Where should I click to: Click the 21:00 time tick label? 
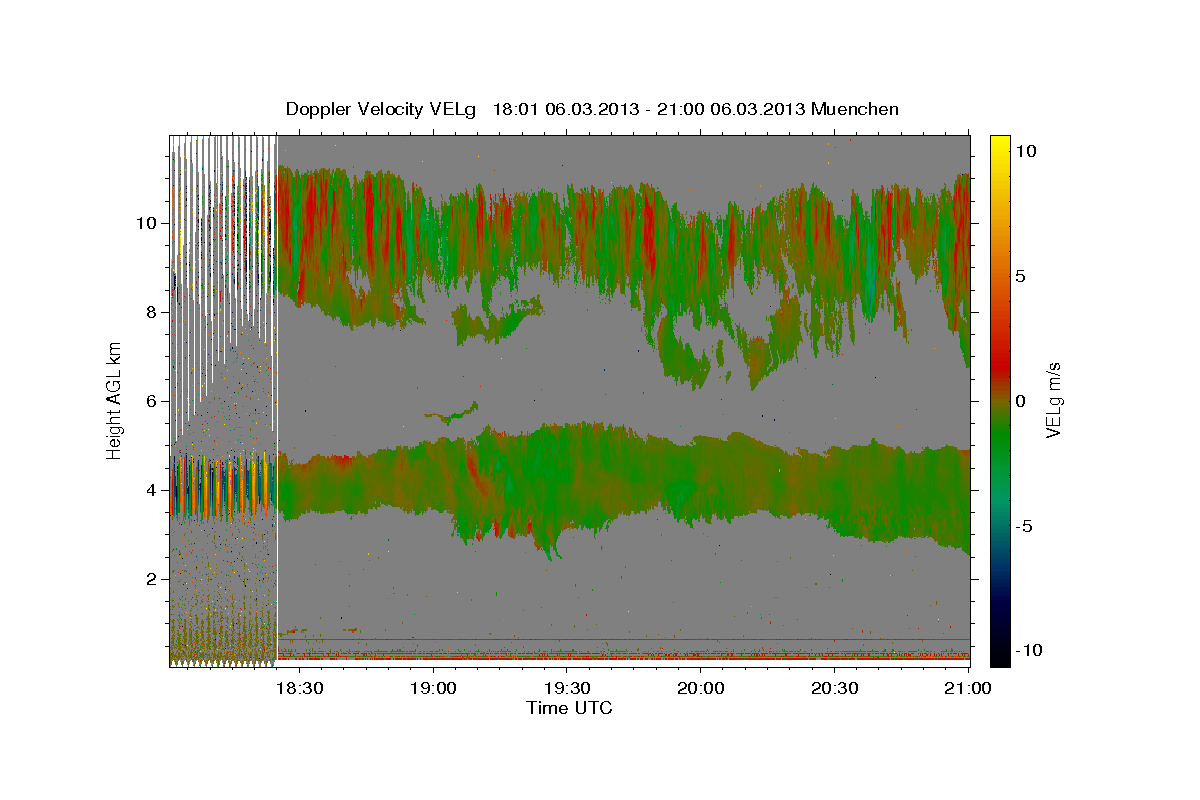(968, 689)
